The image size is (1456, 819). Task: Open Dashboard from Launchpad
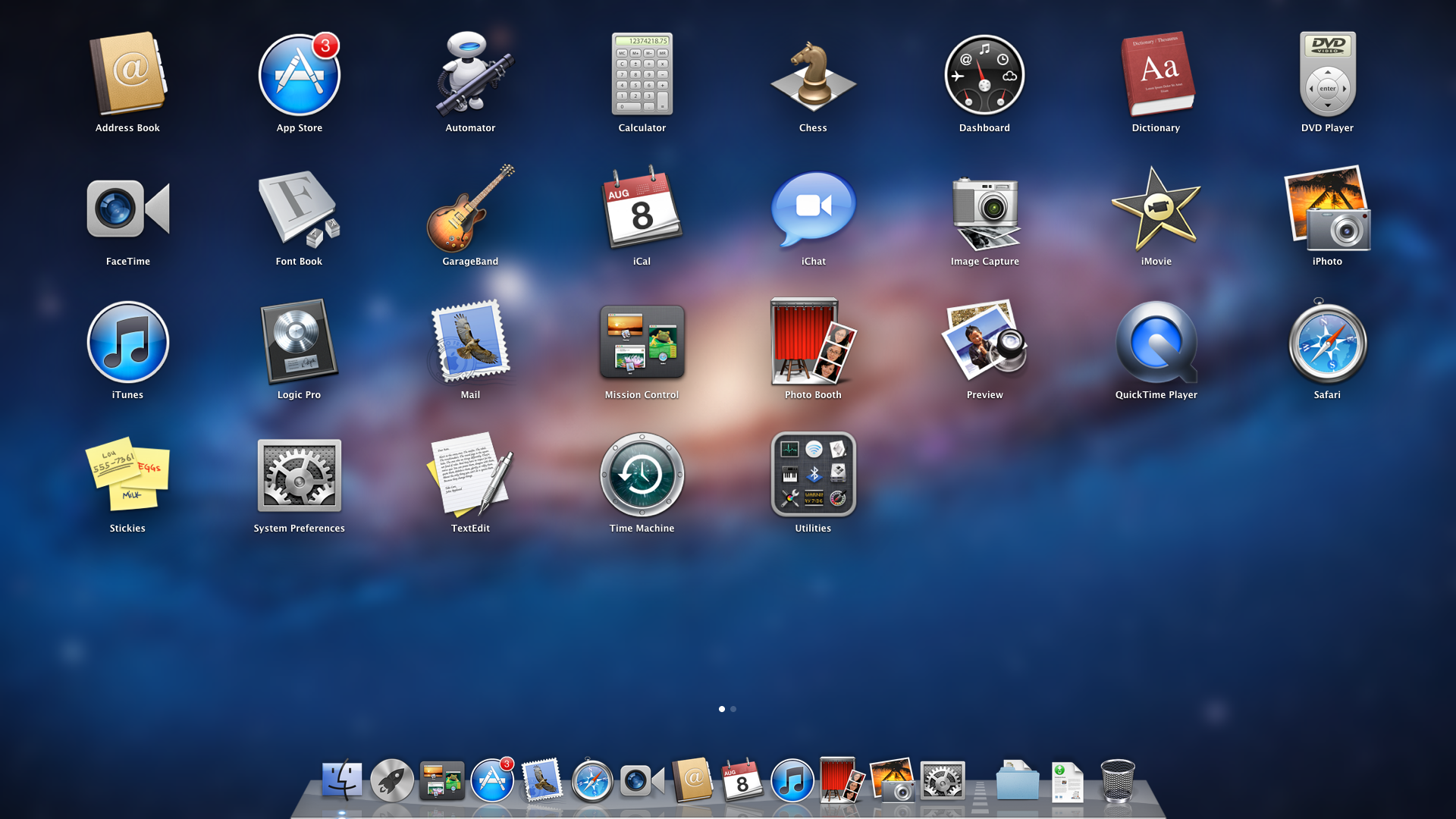pos(984,74)
